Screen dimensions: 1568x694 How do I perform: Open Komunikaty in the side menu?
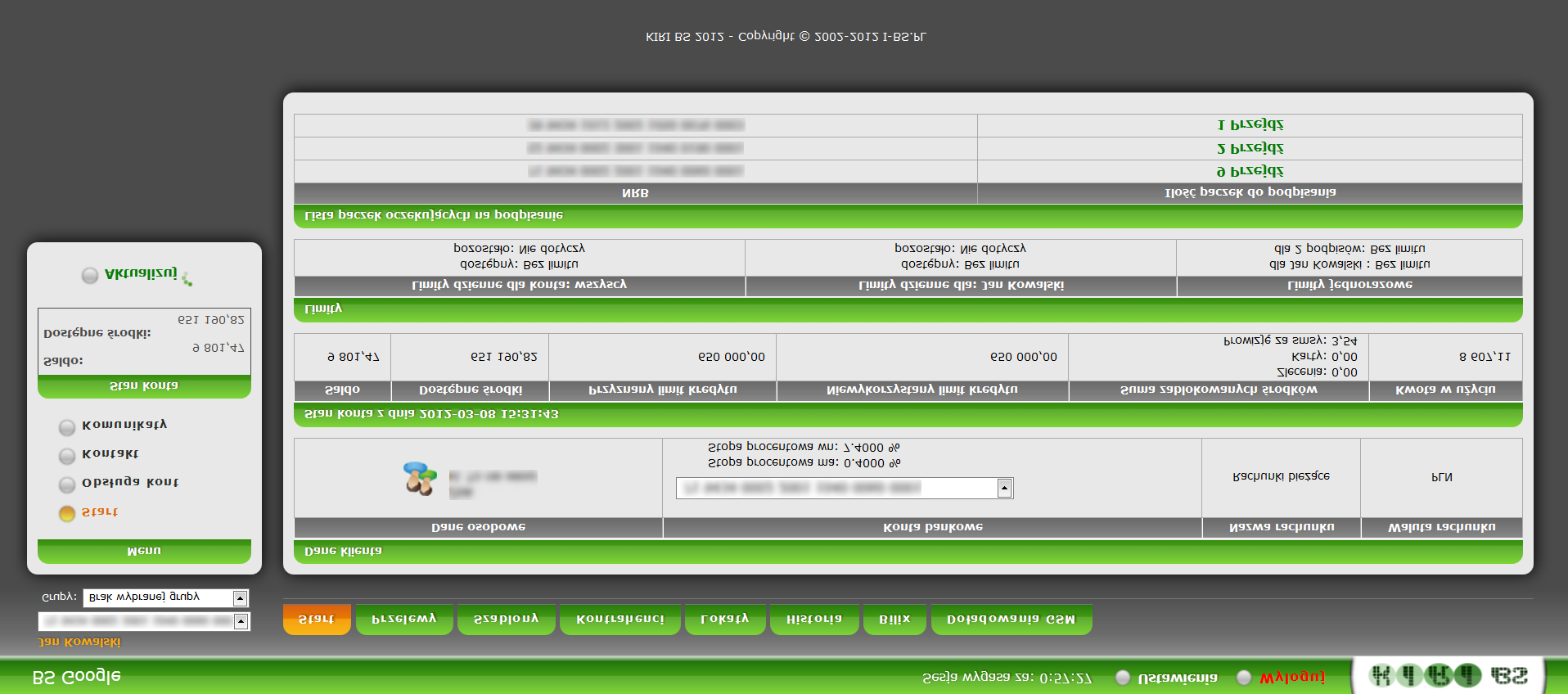tap(124, 425)
